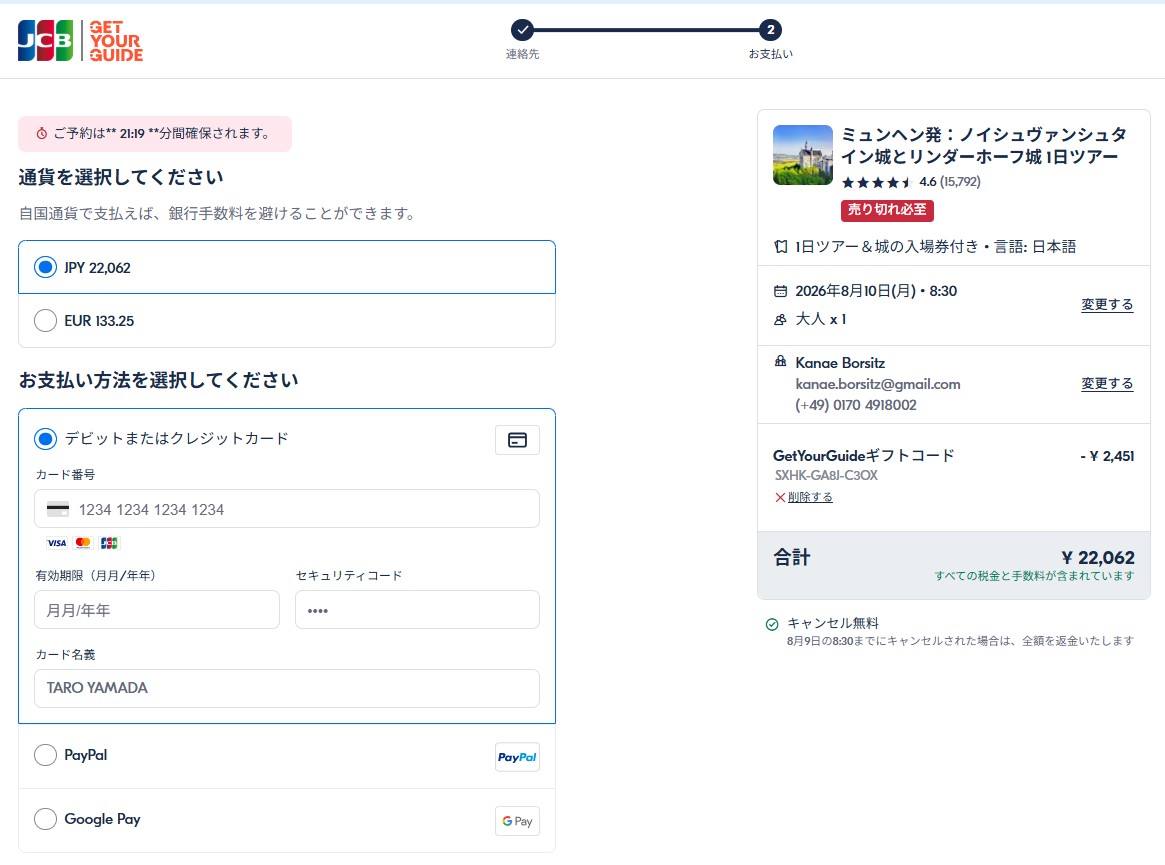Click the 売り切れ必至 red badge
This screenshot has height=865, width=1165.
click(x=887, y=210)
